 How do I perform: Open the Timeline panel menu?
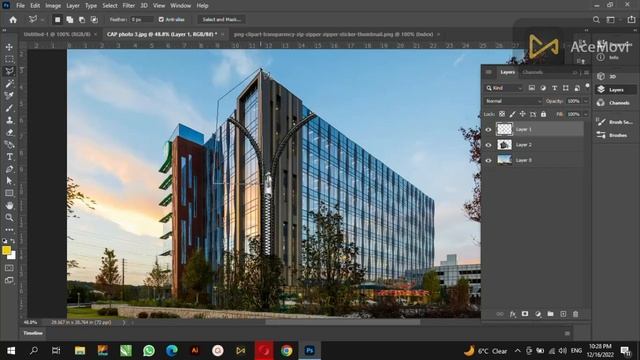click(x=567, y=333)
